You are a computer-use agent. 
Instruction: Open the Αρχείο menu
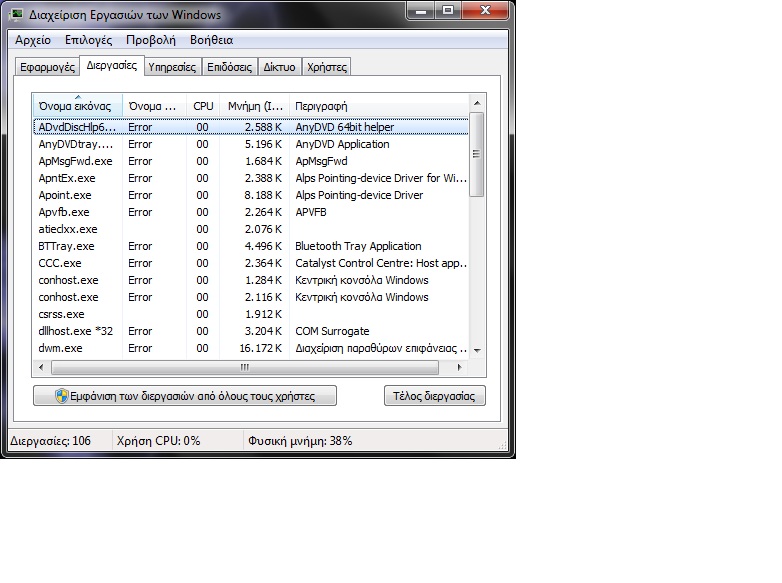(33, 40)
